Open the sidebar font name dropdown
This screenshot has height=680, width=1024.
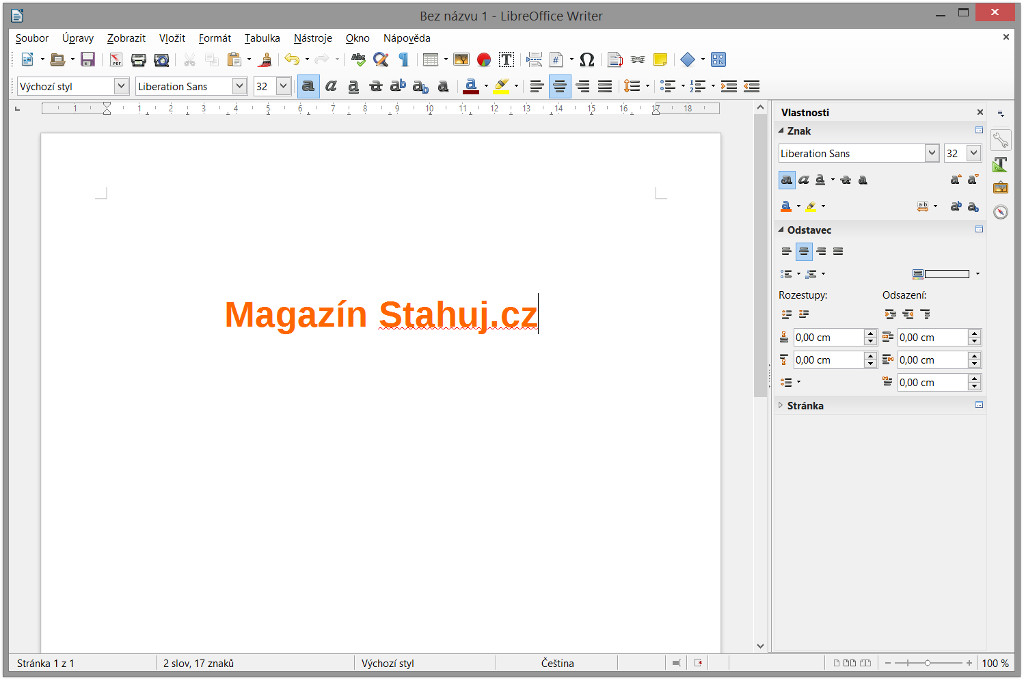point(933,154)
